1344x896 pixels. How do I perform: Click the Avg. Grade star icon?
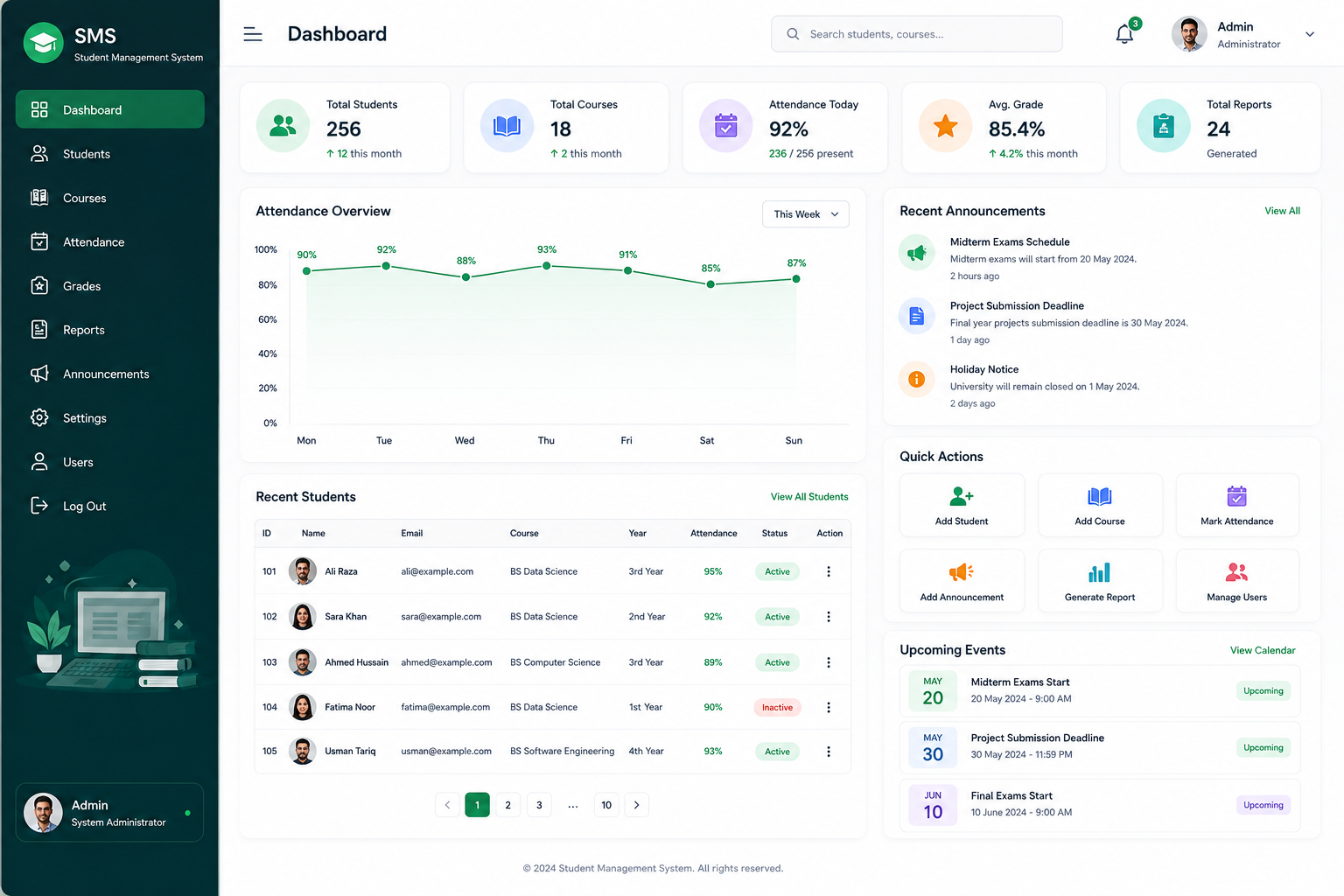[x=945, y=126]
